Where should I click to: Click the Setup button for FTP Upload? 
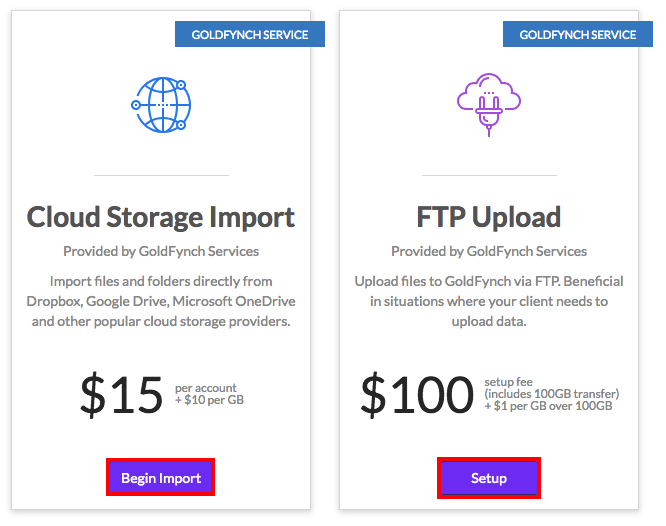488,478
